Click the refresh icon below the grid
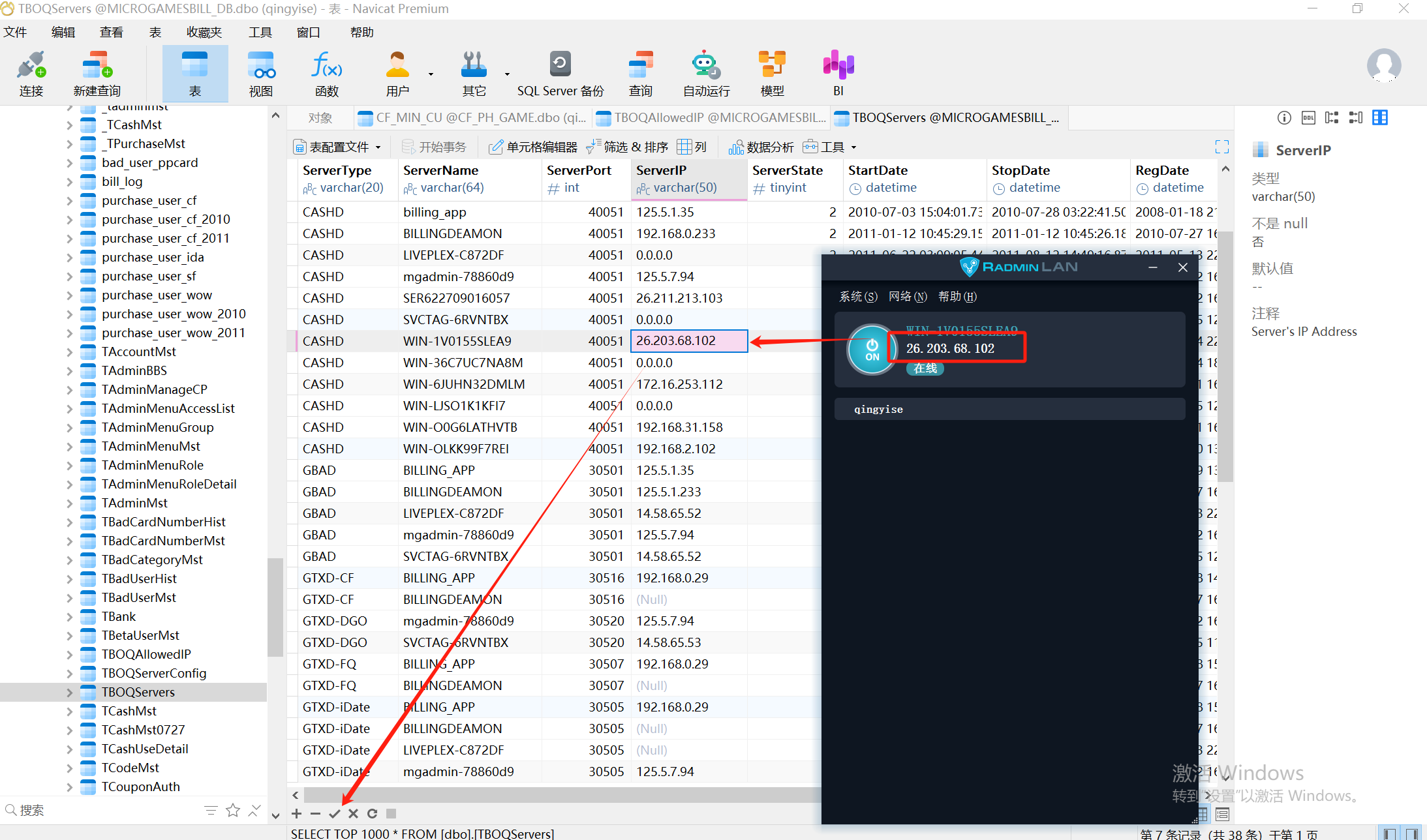Viewport: 1427px width, 840px height. [372, 813]
